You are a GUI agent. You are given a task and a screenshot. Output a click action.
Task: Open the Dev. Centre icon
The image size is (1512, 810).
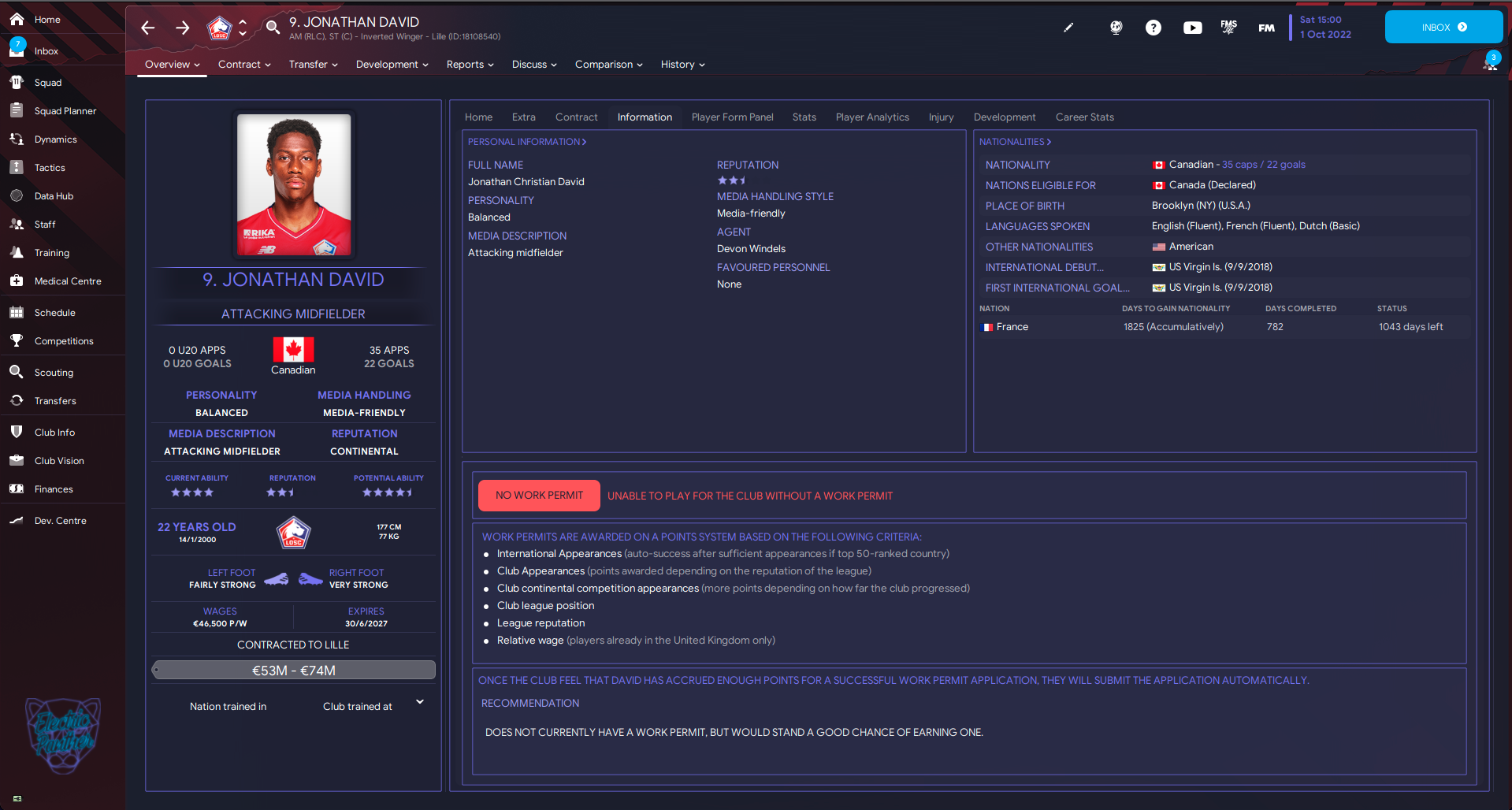pyautogui.click(x=17, y=520)
